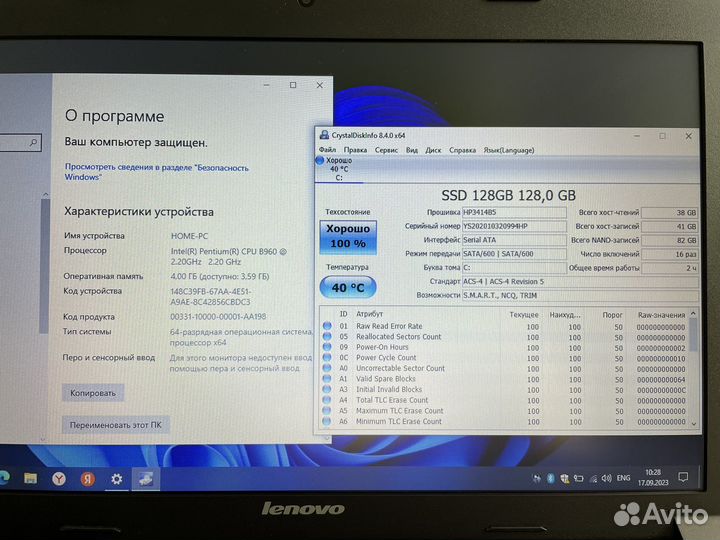
Task: Click the serial number field
Action: 514,226
